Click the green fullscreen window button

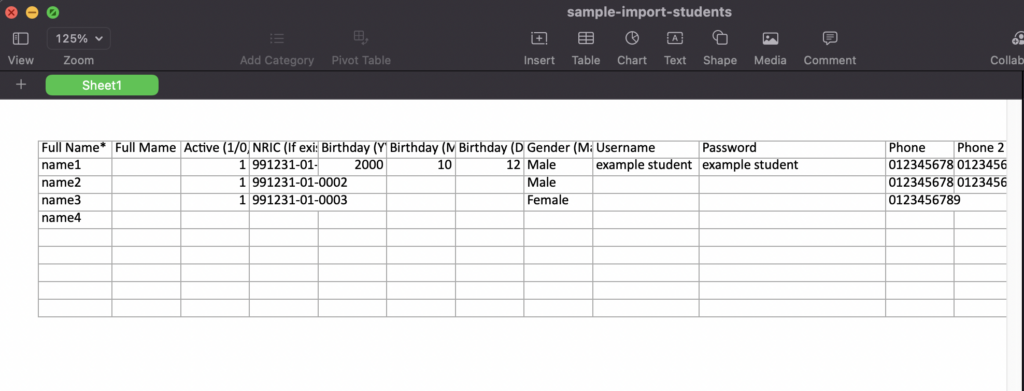[53, 12]
